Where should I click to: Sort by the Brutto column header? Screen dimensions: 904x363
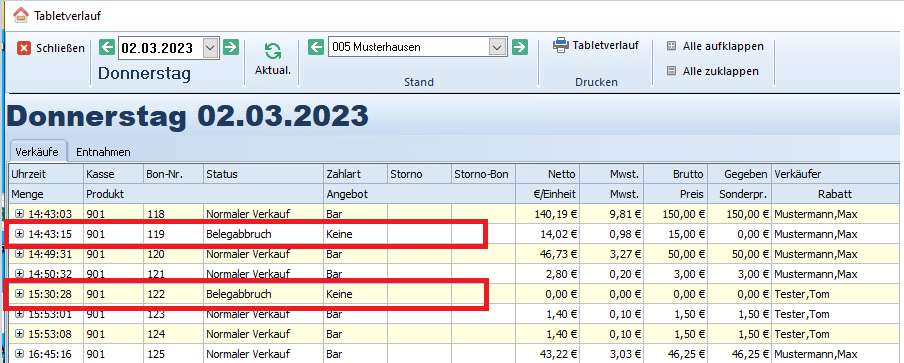(x=675, y=174)
